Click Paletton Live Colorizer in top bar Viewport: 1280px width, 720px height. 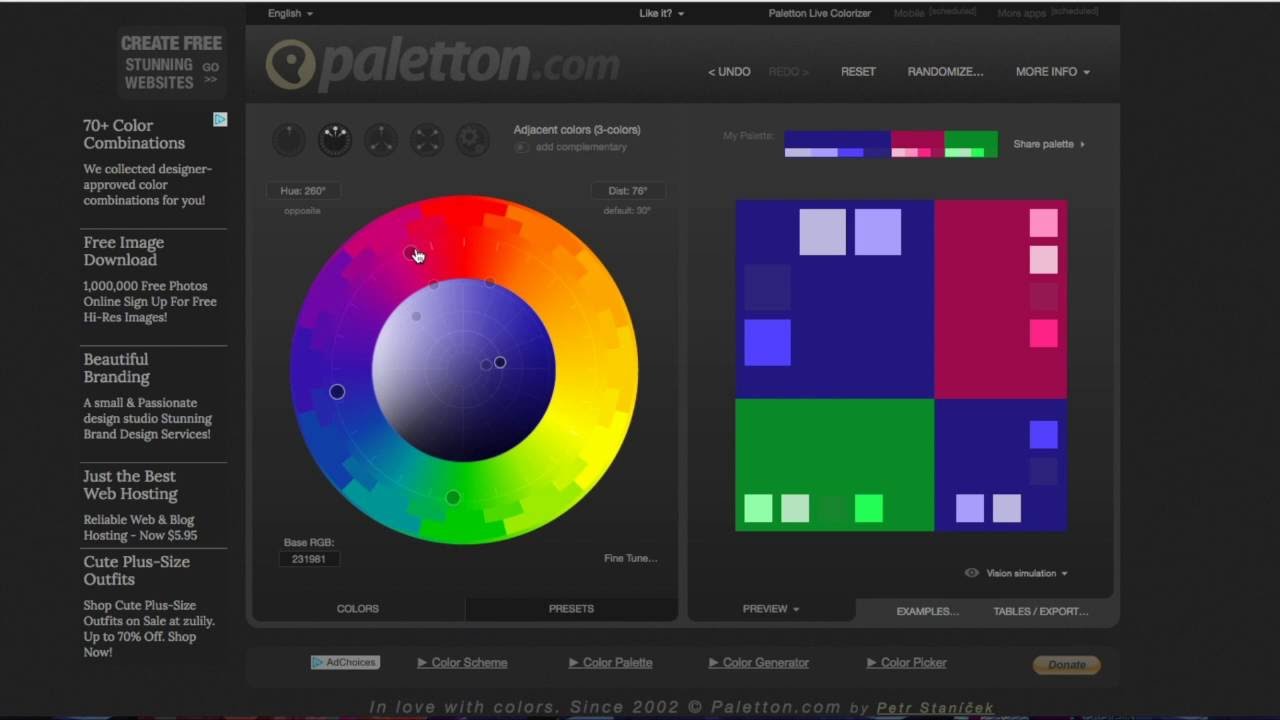(x=819, y=13)
